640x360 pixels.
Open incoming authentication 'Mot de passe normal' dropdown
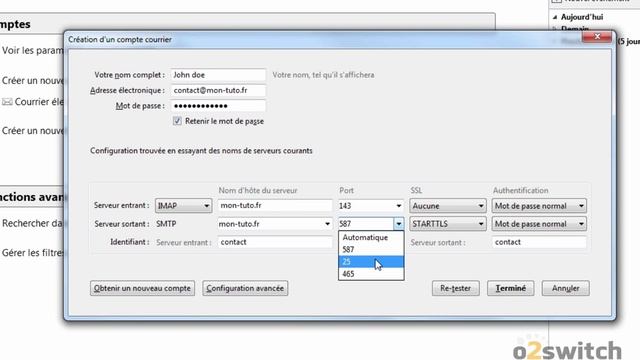pyautogui.click(x=539, y=206)
